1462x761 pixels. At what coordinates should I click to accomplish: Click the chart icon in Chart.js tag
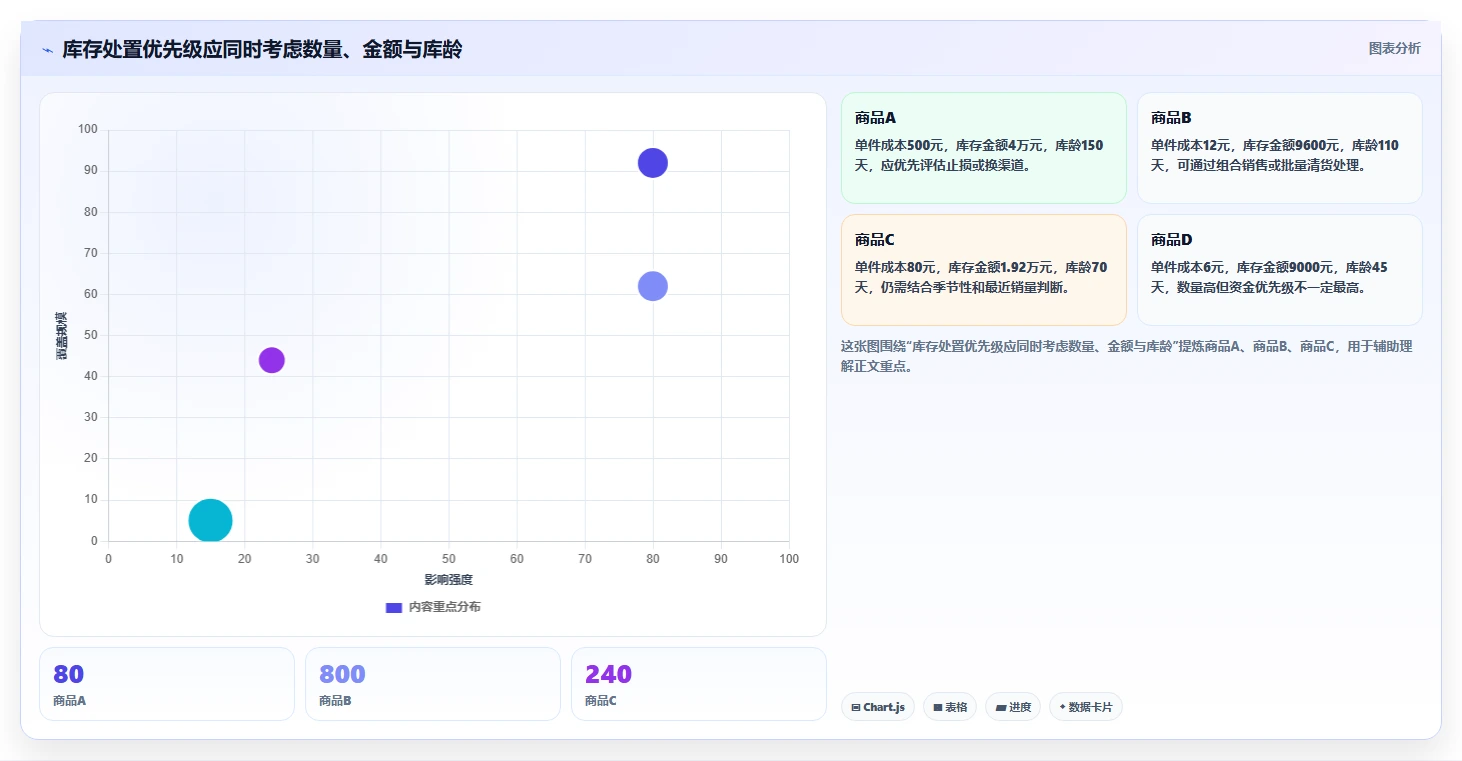click(x=856, y=708)
